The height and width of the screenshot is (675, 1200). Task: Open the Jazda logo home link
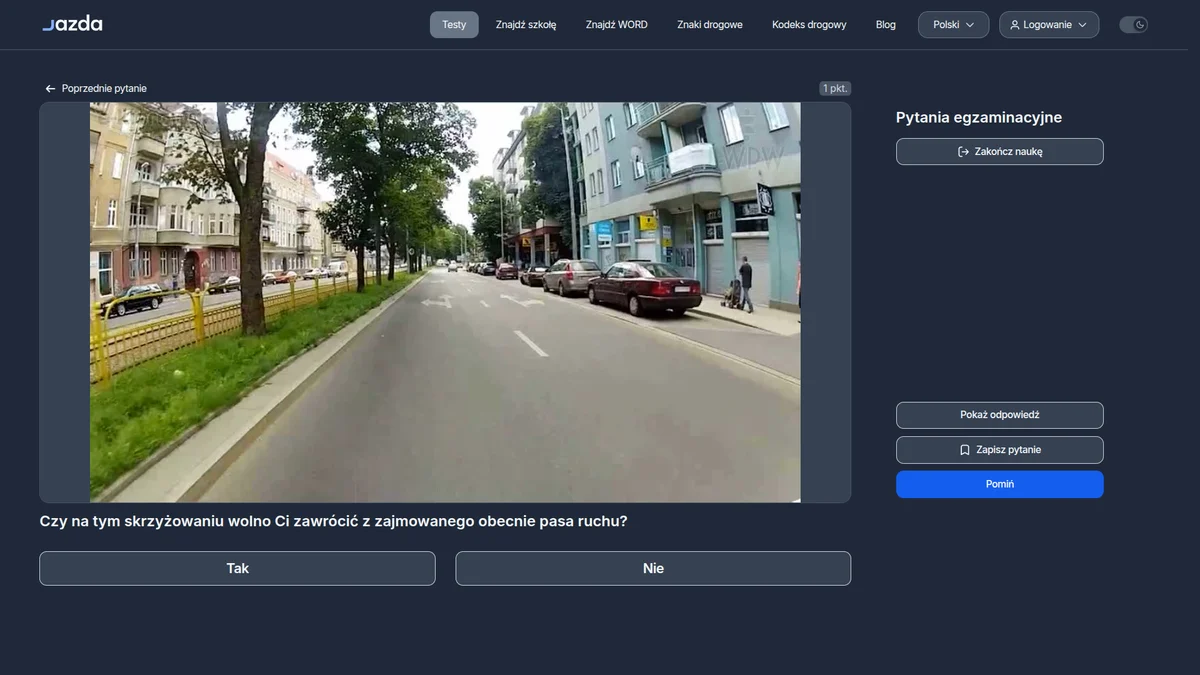72,24
